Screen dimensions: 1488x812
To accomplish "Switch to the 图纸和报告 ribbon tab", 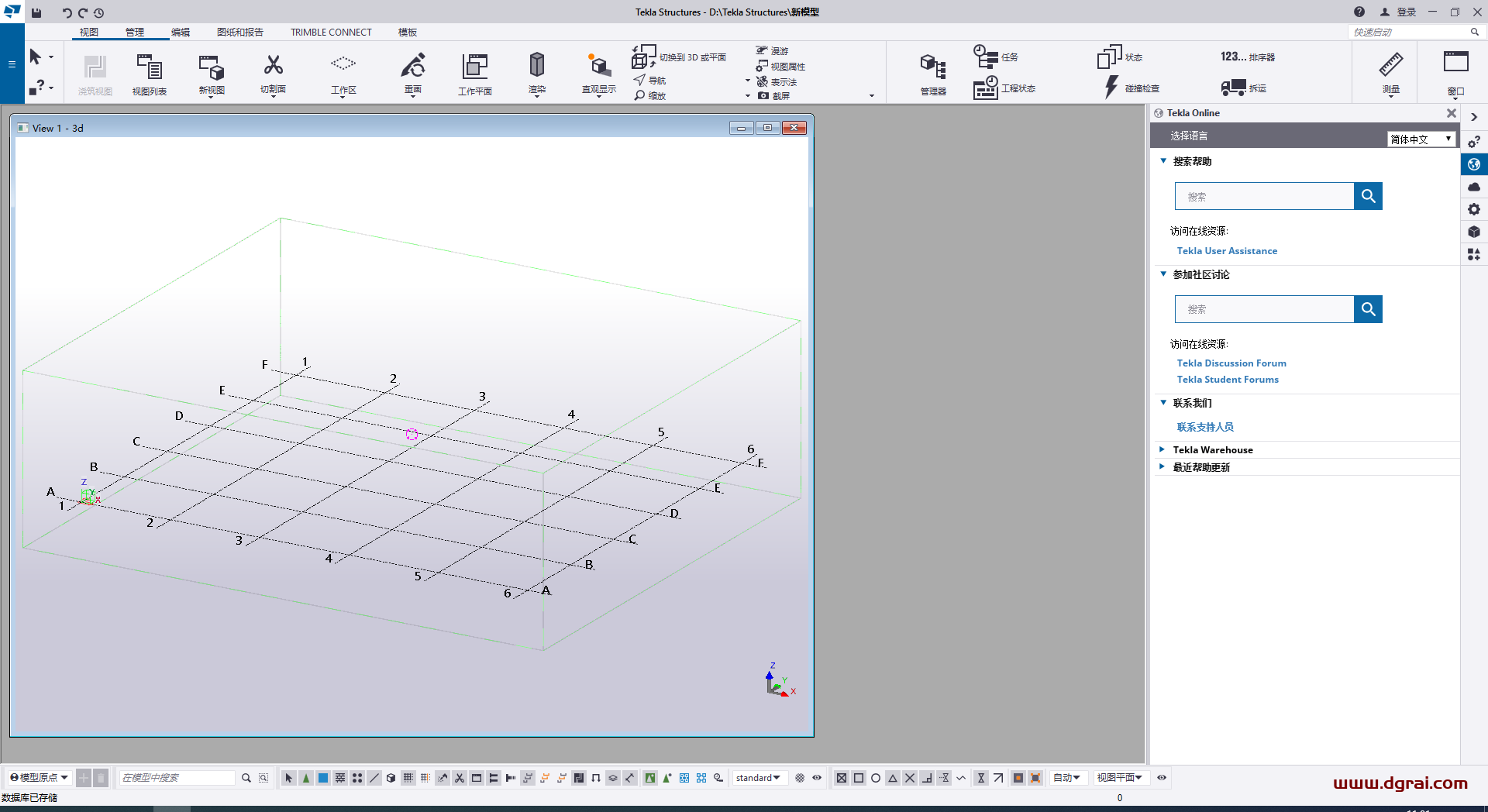I will [x=240, y=33].
